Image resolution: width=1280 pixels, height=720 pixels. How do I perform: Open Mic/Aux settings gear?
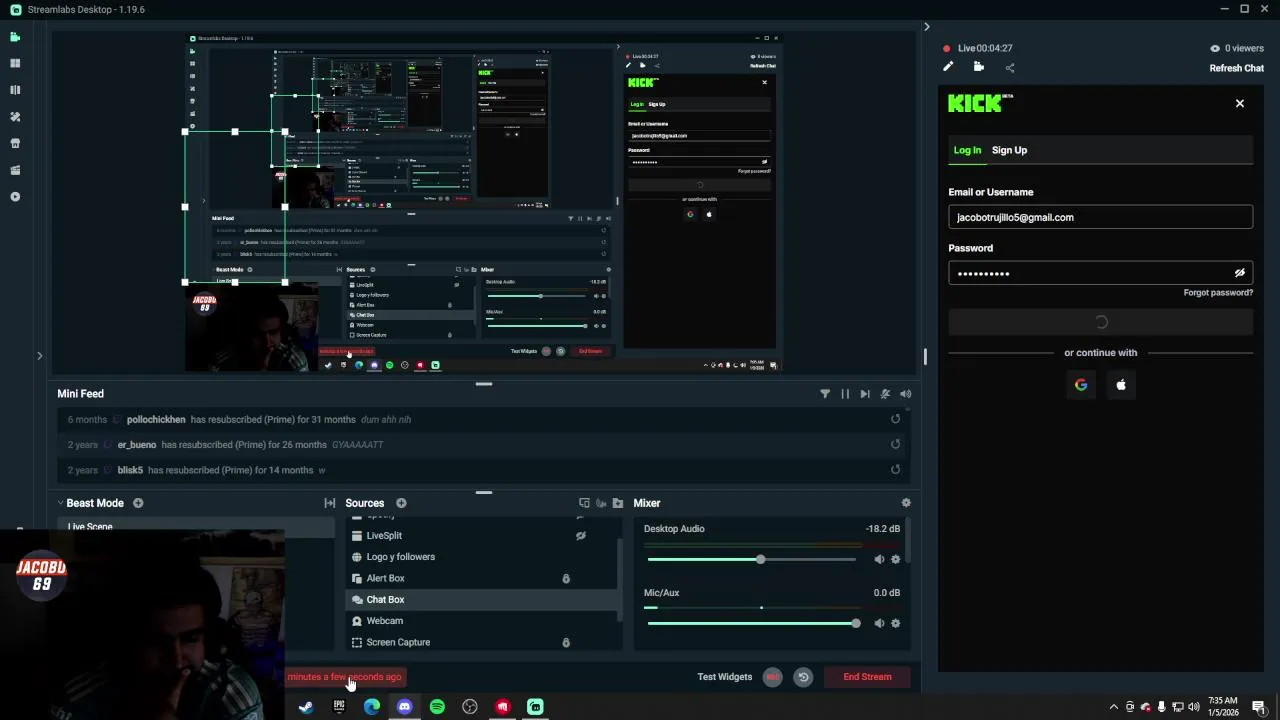895,623
